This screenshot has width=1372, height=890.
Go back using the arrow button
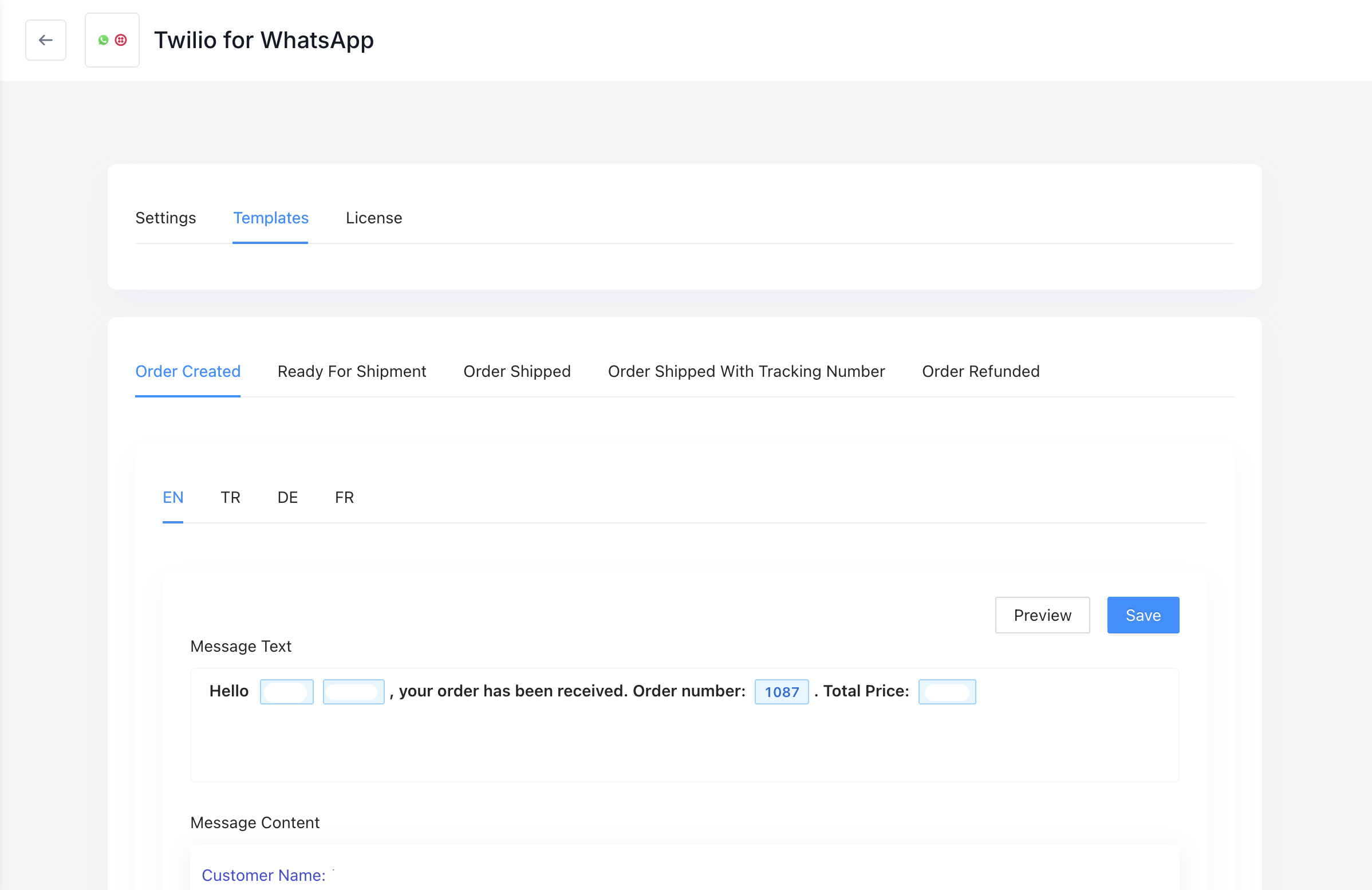[x=46, y=40]
